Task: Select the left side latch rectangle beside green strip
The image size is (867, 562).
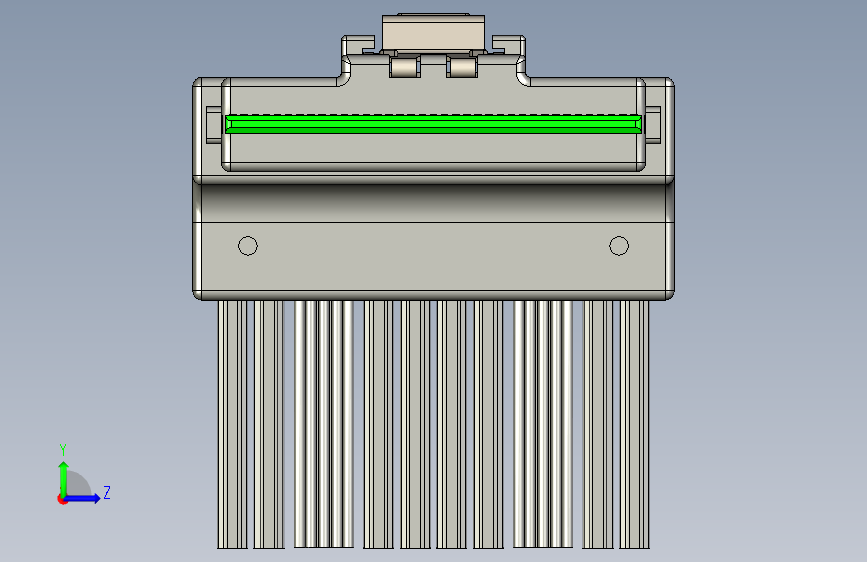Action: tap(213, 125)
